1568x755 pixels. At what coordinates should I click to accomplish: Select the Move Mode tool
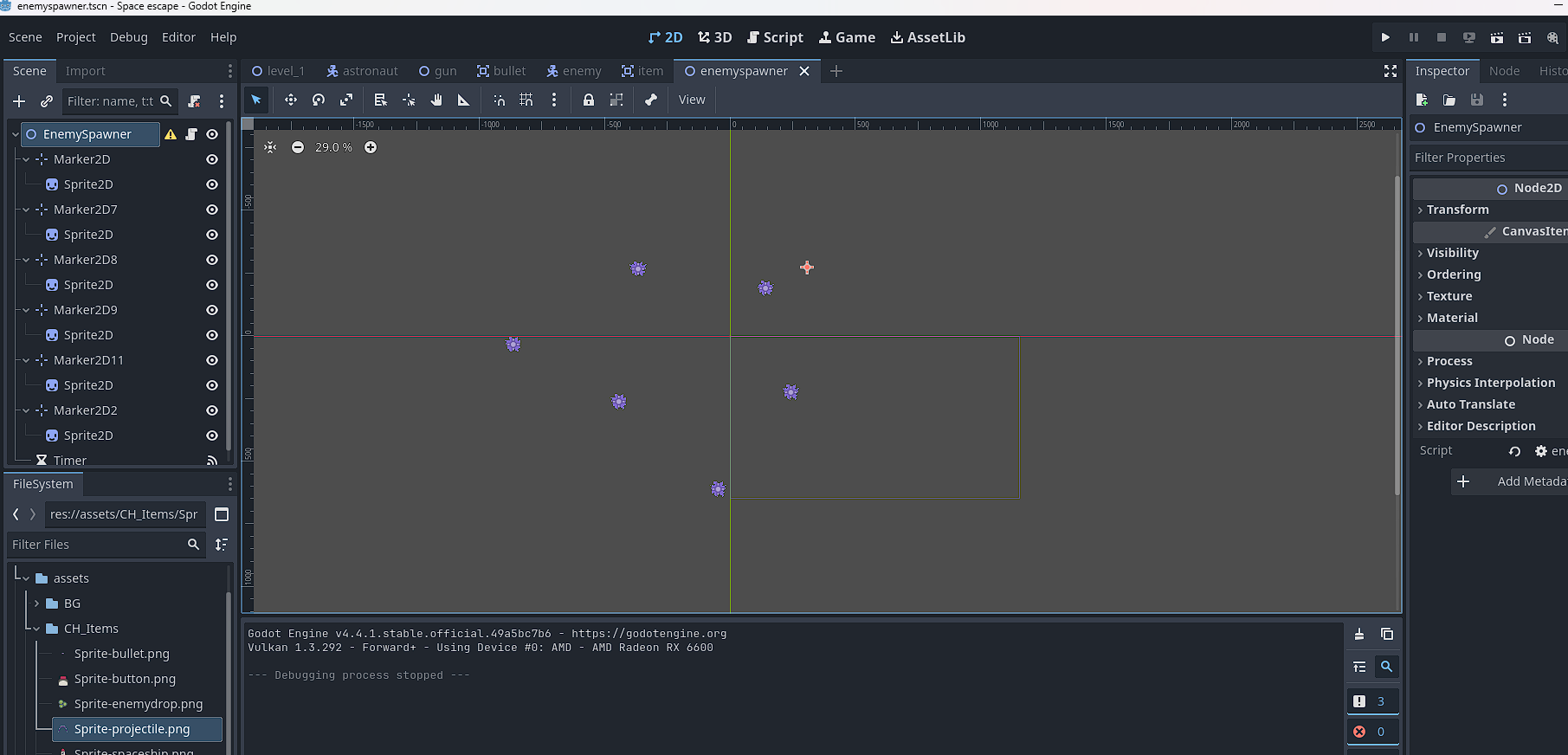click(291, 100)
